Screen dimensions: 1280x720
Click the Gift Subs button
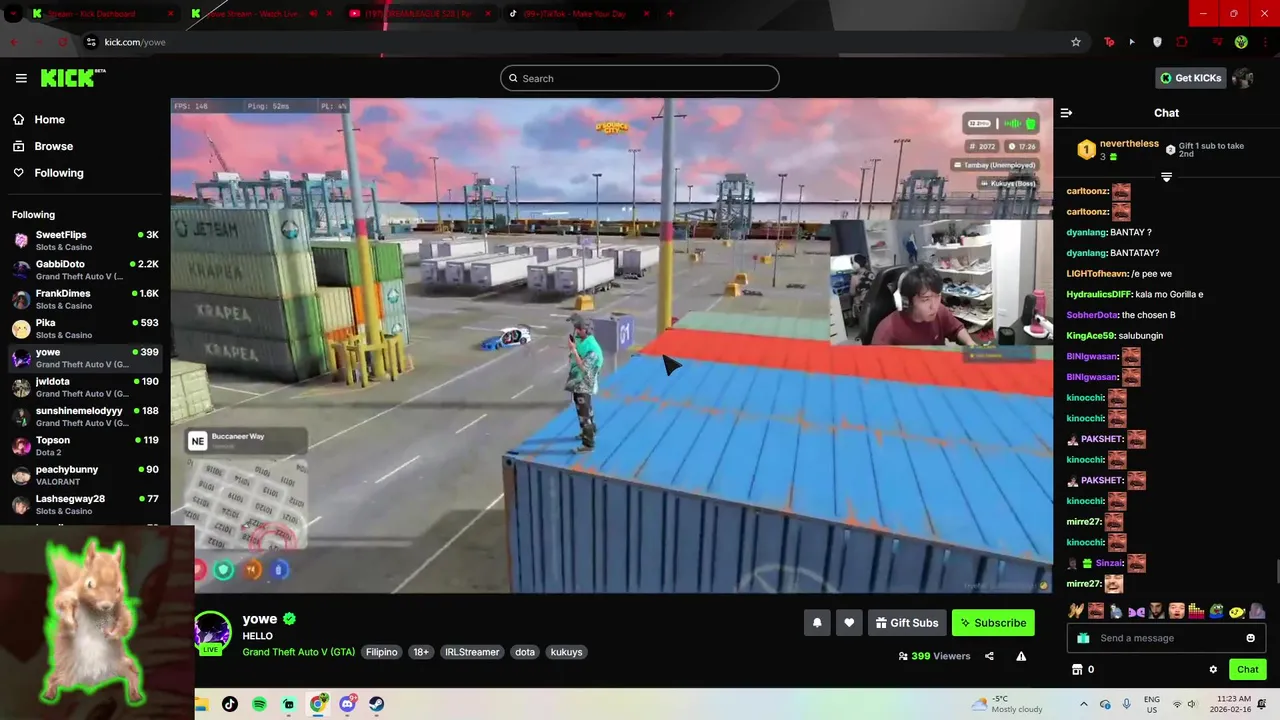pos(907,623)
